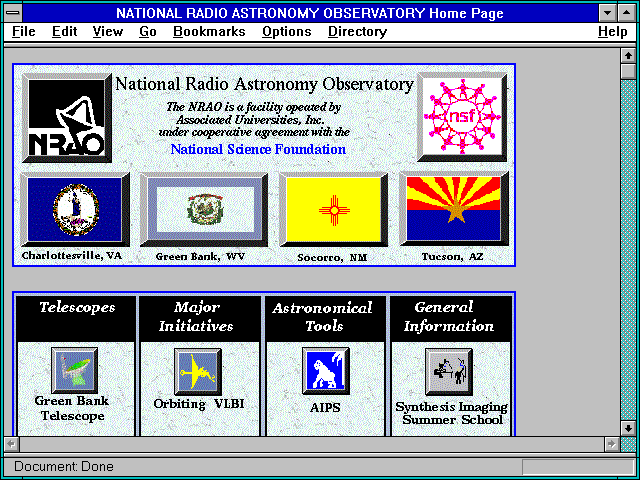Click the Astronomical Tools column header

point(323,317)
